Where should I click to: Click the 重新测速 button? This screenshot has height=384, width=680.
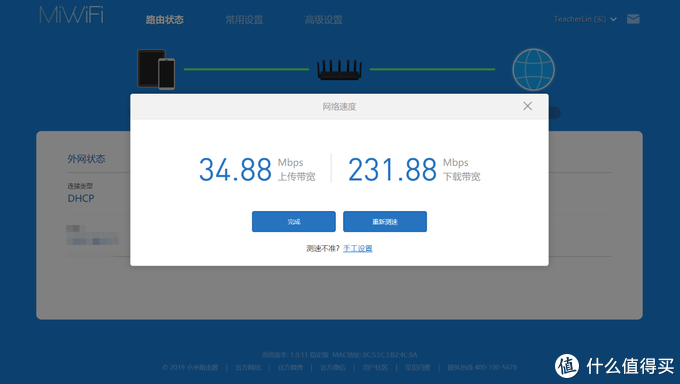point(385,222)
